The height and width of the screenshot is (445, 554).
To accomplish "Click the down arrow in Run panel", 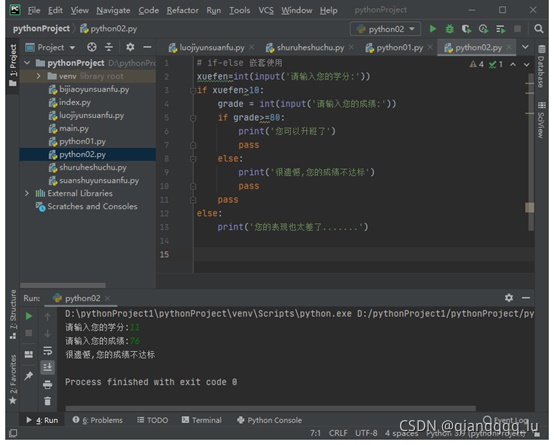I will [47, 333].
